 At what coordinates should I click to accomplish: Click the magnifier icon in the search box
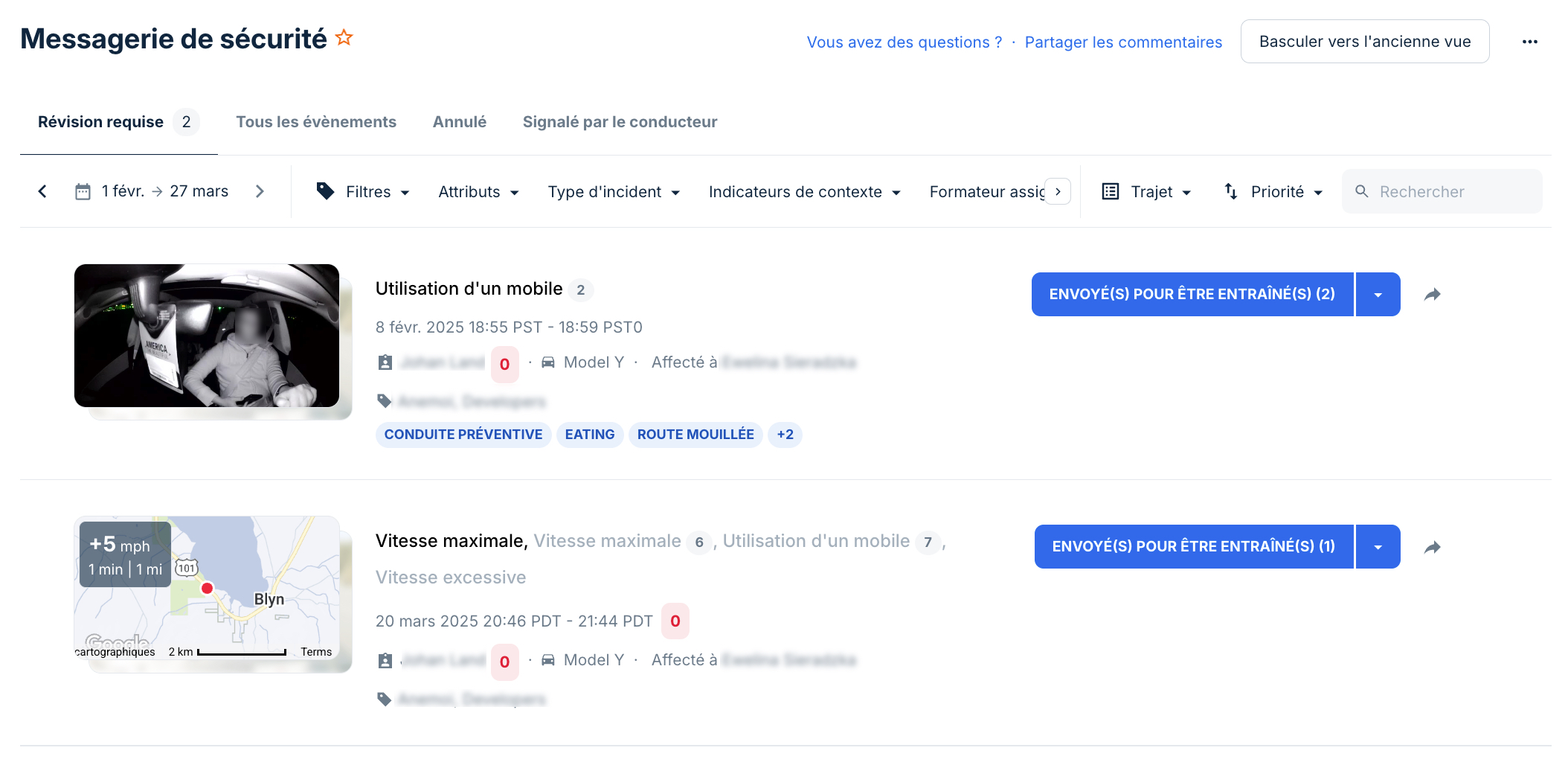click(1362, 191)
